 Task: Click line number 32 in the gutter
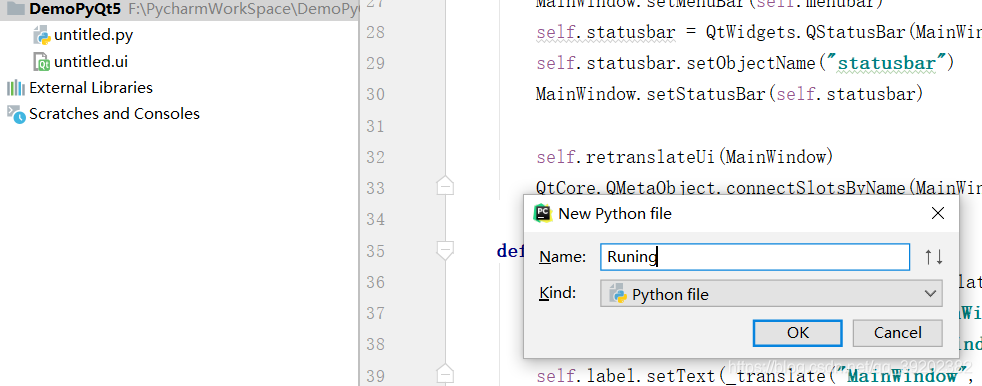[375, 157]
